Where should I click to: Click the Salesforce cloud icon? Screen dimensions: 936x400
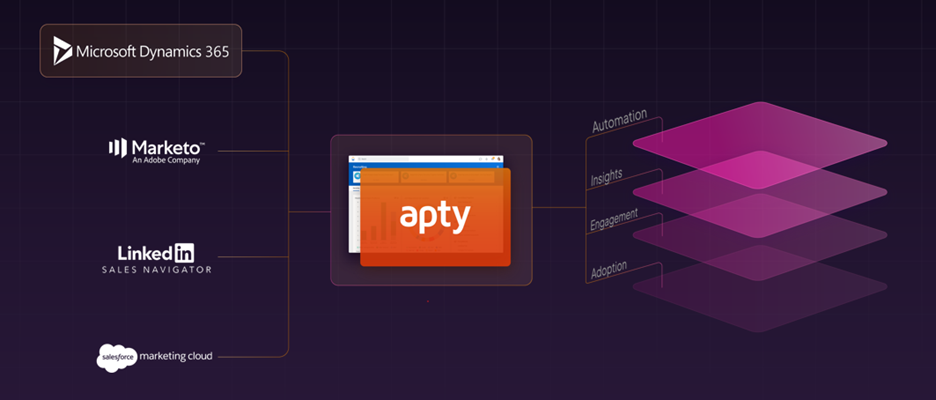tap(117, 355)
